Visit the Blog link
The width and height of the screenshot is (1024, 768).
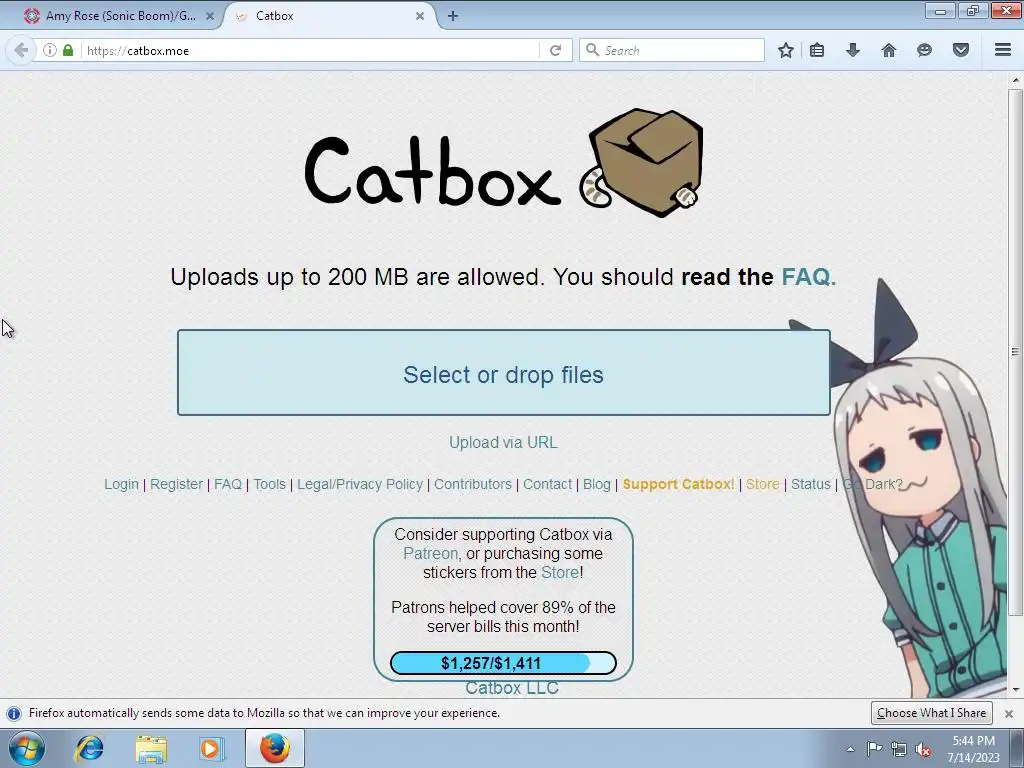click(x=597, y=484)
